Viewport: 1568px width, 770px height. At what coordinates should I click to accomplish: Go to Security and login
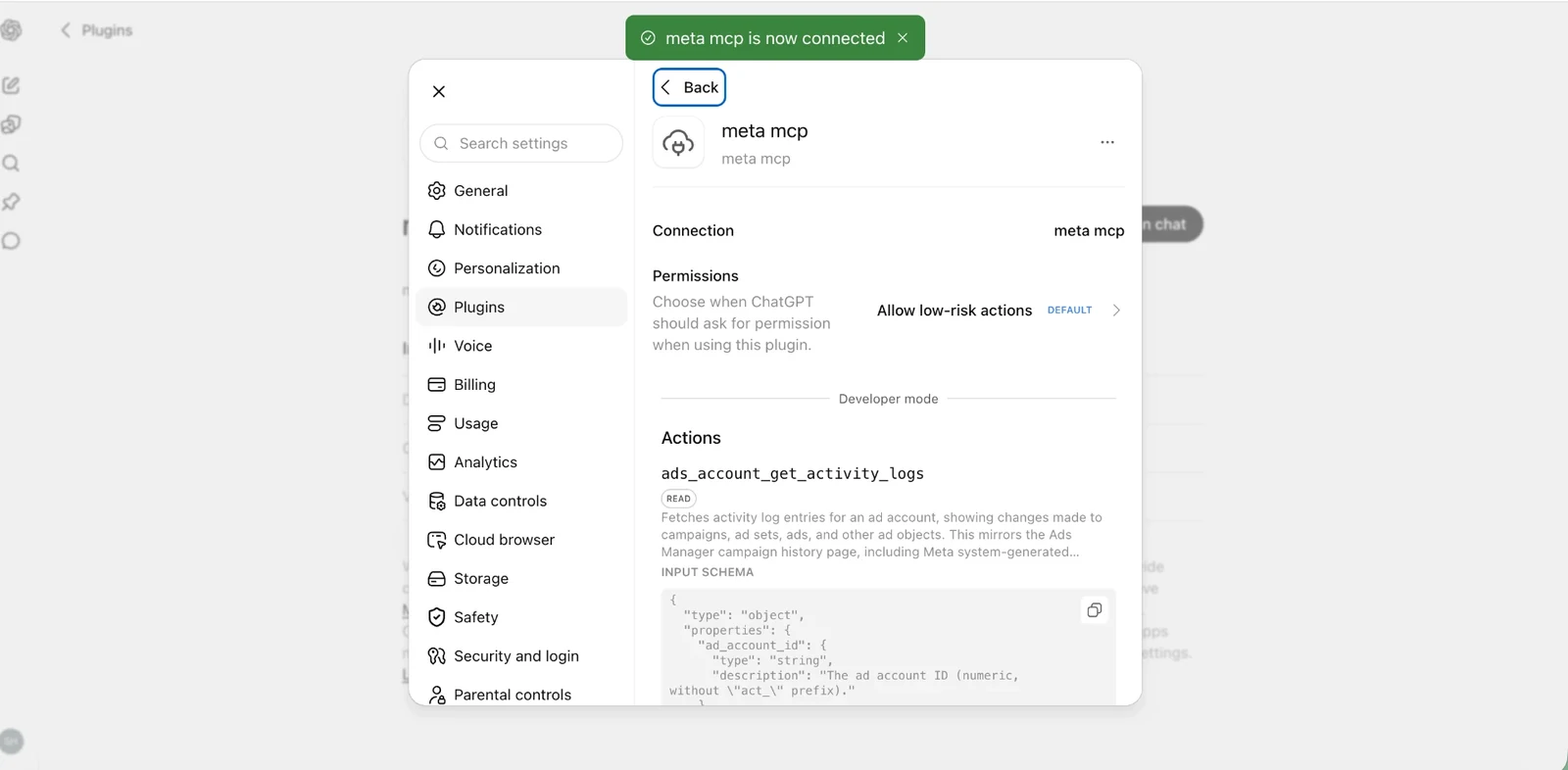coord(521,656)
